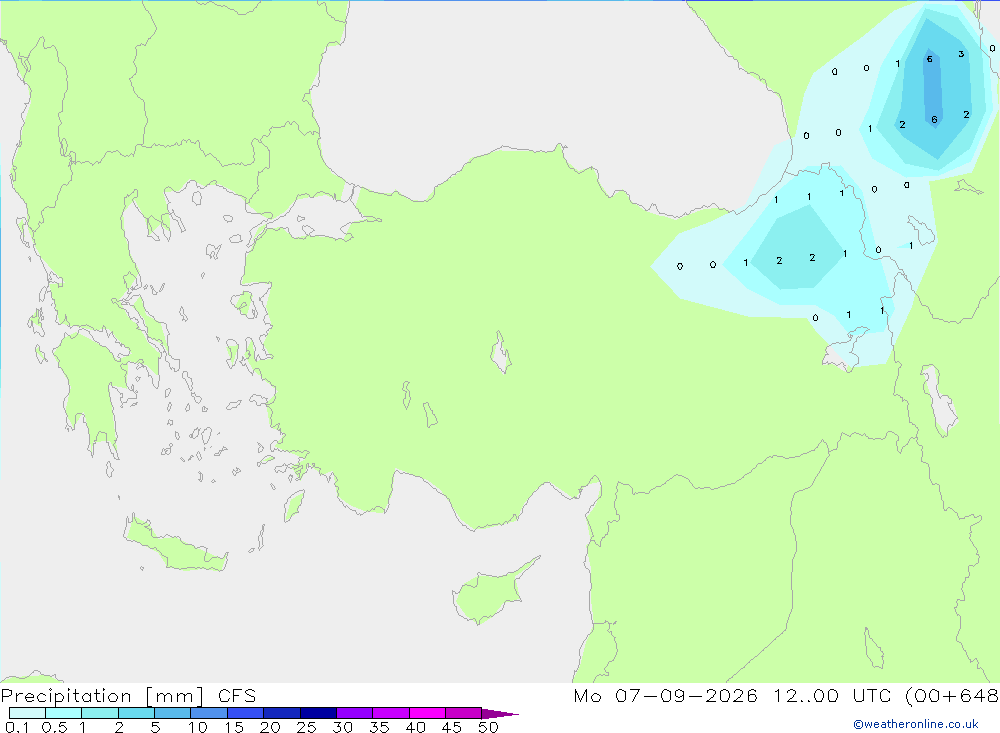1000x733 pixels.
Task: Select the 5–10 mm legend swatch
Action: click(x=173, y=713)
